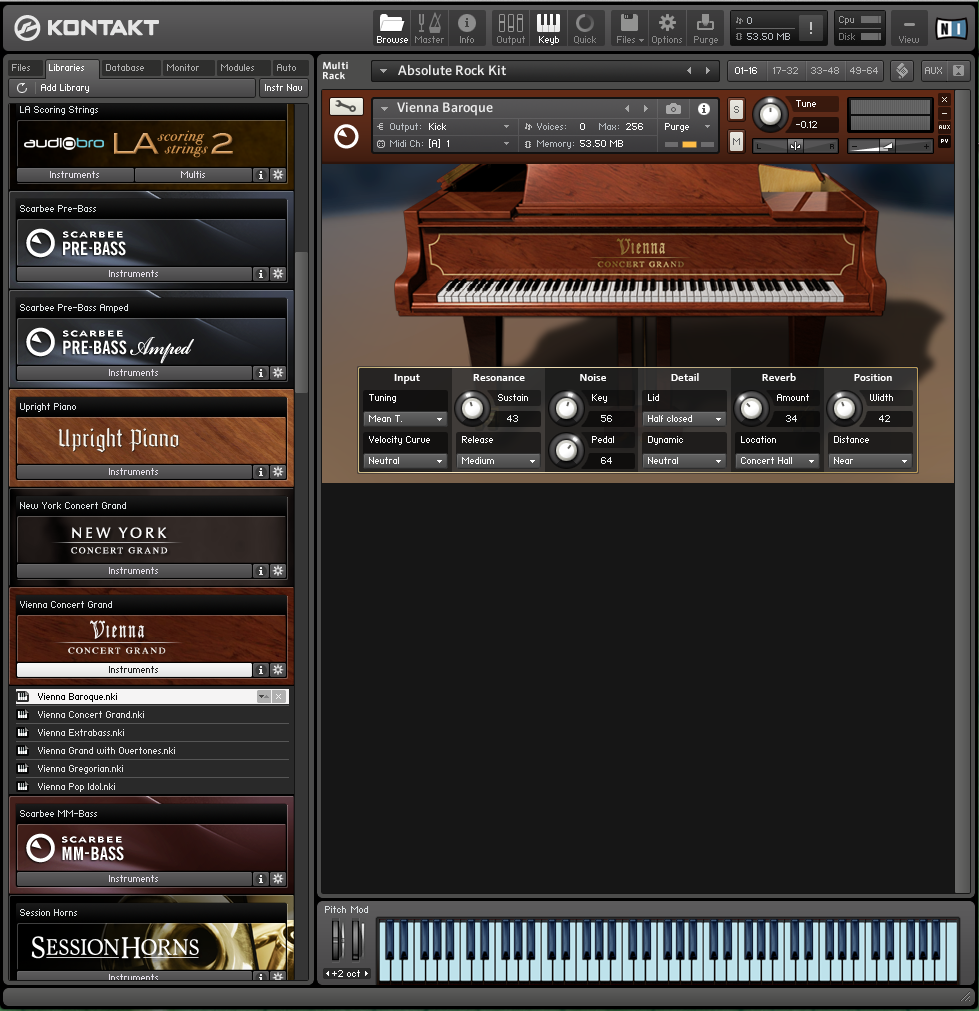Open New York Concert Grand Instruments

(134, 571)
